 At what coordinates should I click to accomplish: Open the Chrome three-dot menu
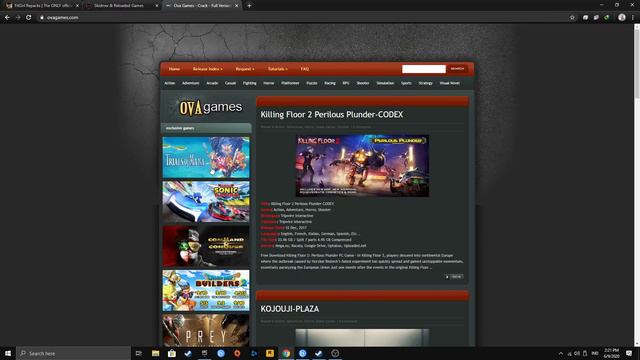[633, 17]
